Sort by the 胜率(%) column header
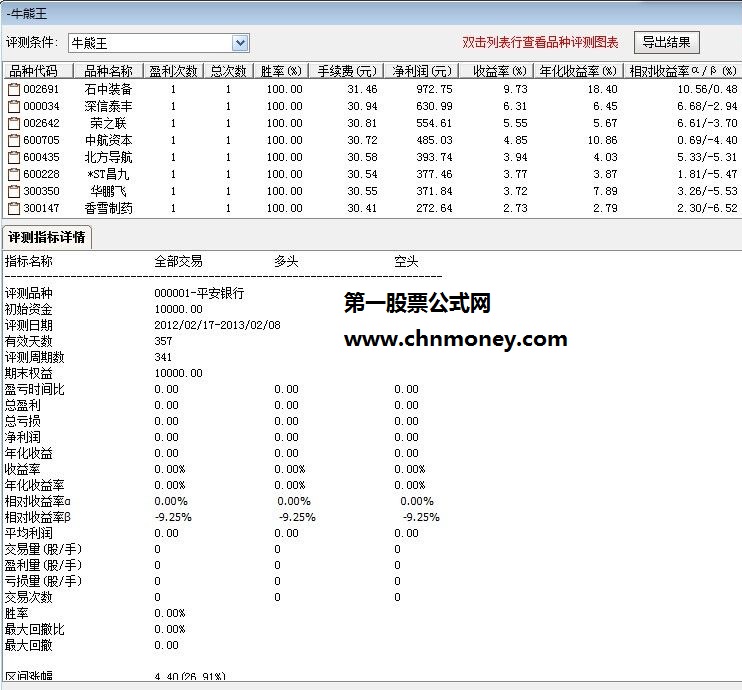The height and width of the screenshot is (690, 742). [281, 71]
